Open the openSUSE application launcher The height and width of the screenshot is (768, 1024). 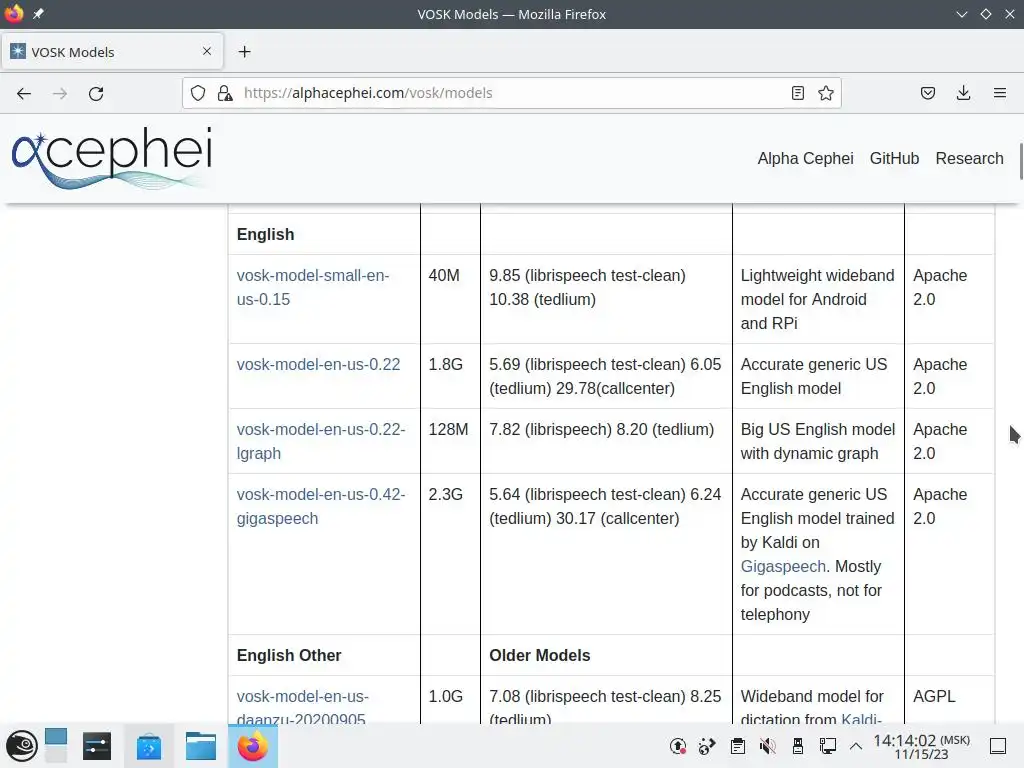[22, 746]
